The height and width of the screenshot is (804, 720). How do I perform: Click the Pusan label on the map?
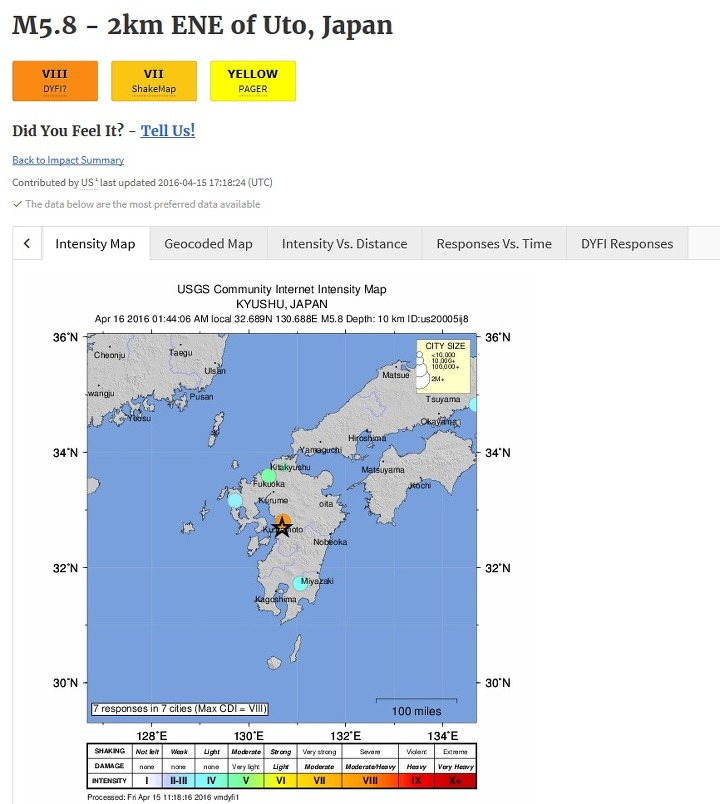[202, 396]
